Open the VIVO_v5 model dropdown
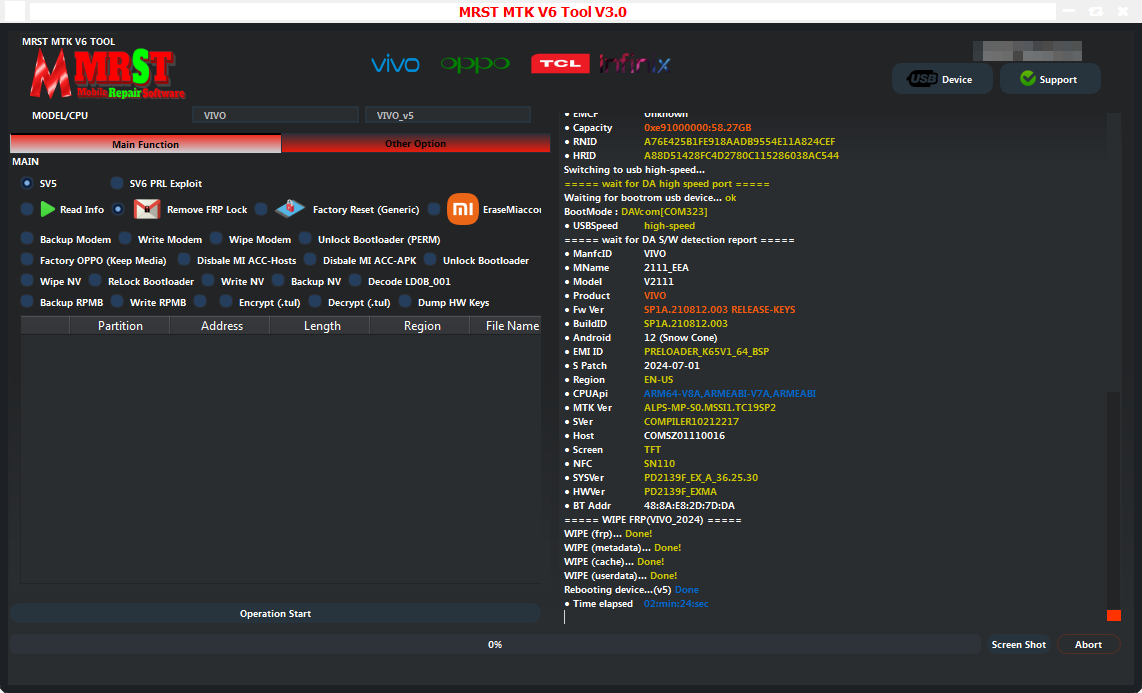The width and height of the screenshot is (1142, 693). point(448,115)
